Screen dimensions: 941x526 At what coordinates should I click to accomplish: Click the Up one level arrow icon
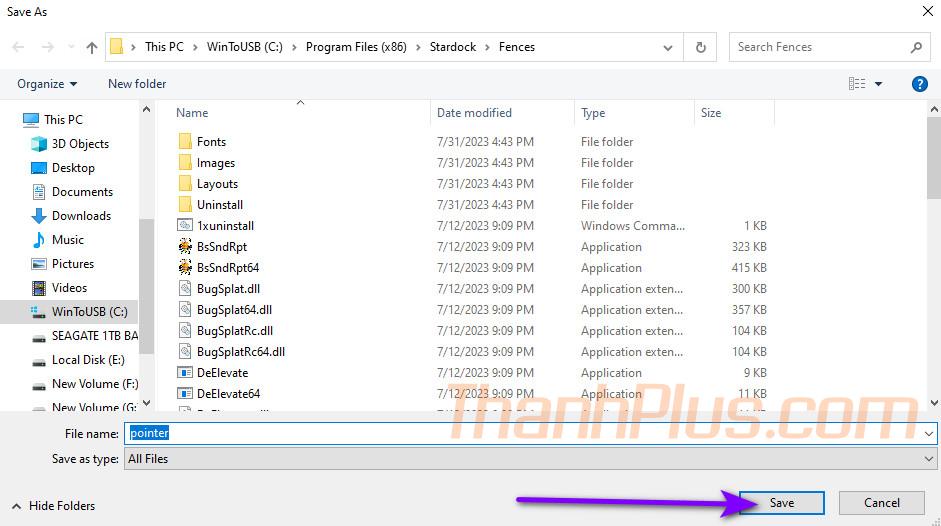click(92, 47)
